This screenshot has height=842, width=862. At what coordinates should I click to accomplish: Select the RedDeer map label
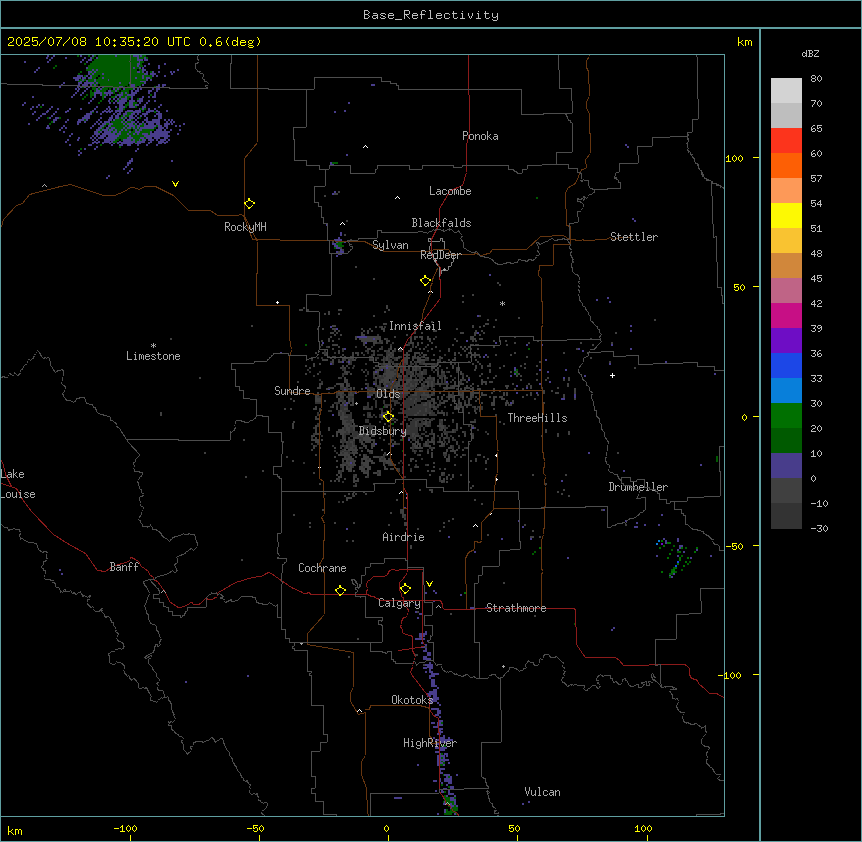440,255
